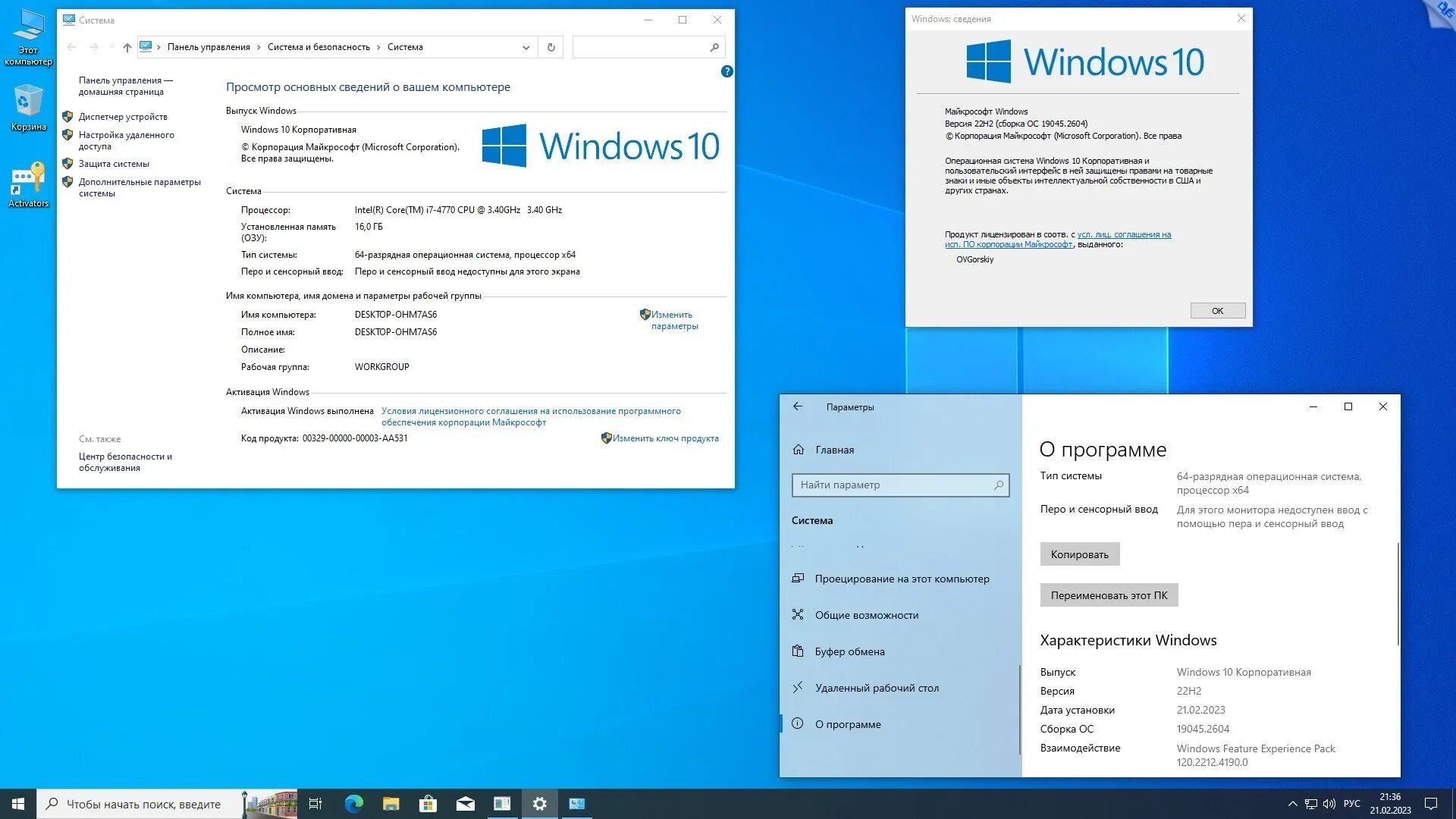Screen dimensions: 1456x819
Task: Open Device Manager from the sidebar
Action: pyautogui.click(x=122, y=116)
